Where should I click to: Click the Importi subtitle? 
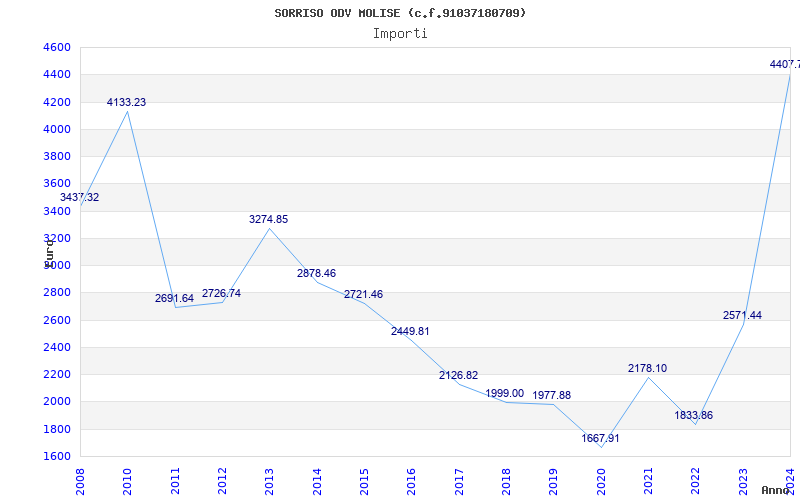(x=400, y=34)
